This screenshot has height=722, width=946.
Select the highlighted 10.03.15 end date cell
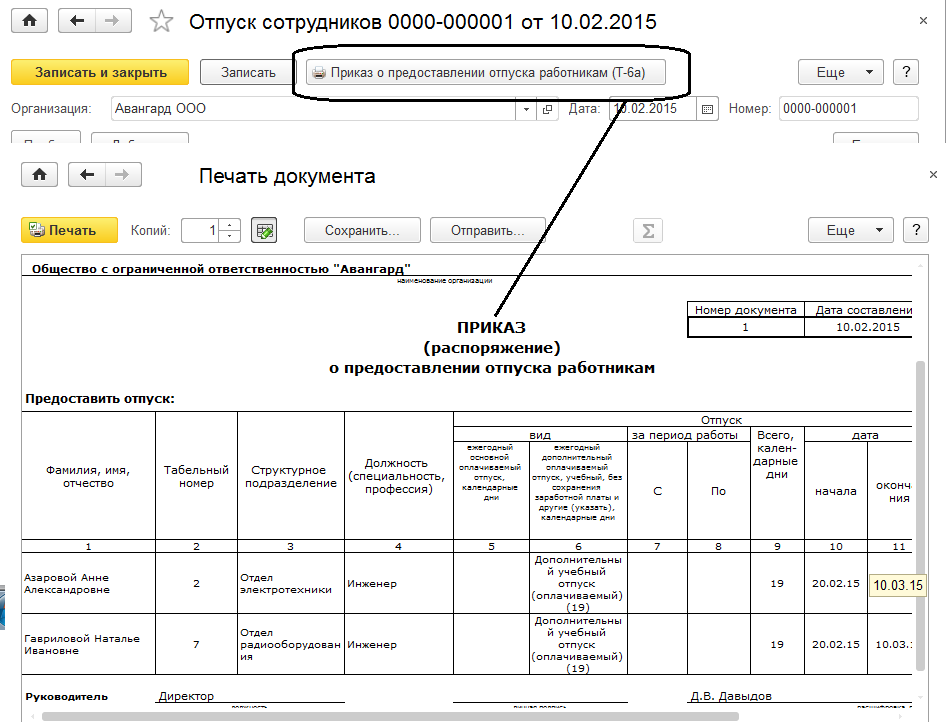point(898,585)
